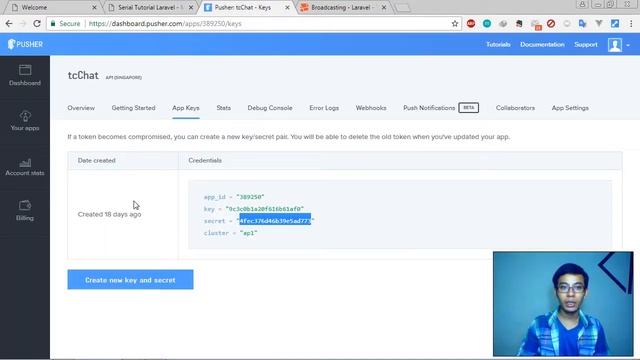Open a new browser tab
Viewport: 640px width, 360px height.
[x=402, y=8]
